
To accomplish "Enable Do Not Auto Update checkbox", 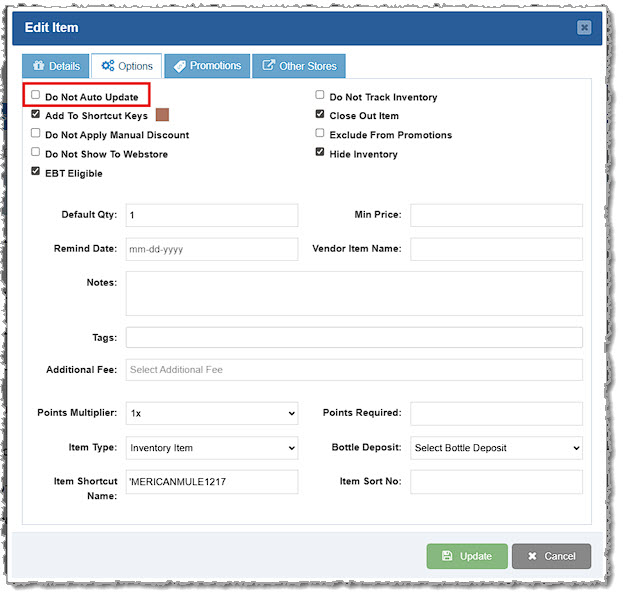I will coord(35,95).
